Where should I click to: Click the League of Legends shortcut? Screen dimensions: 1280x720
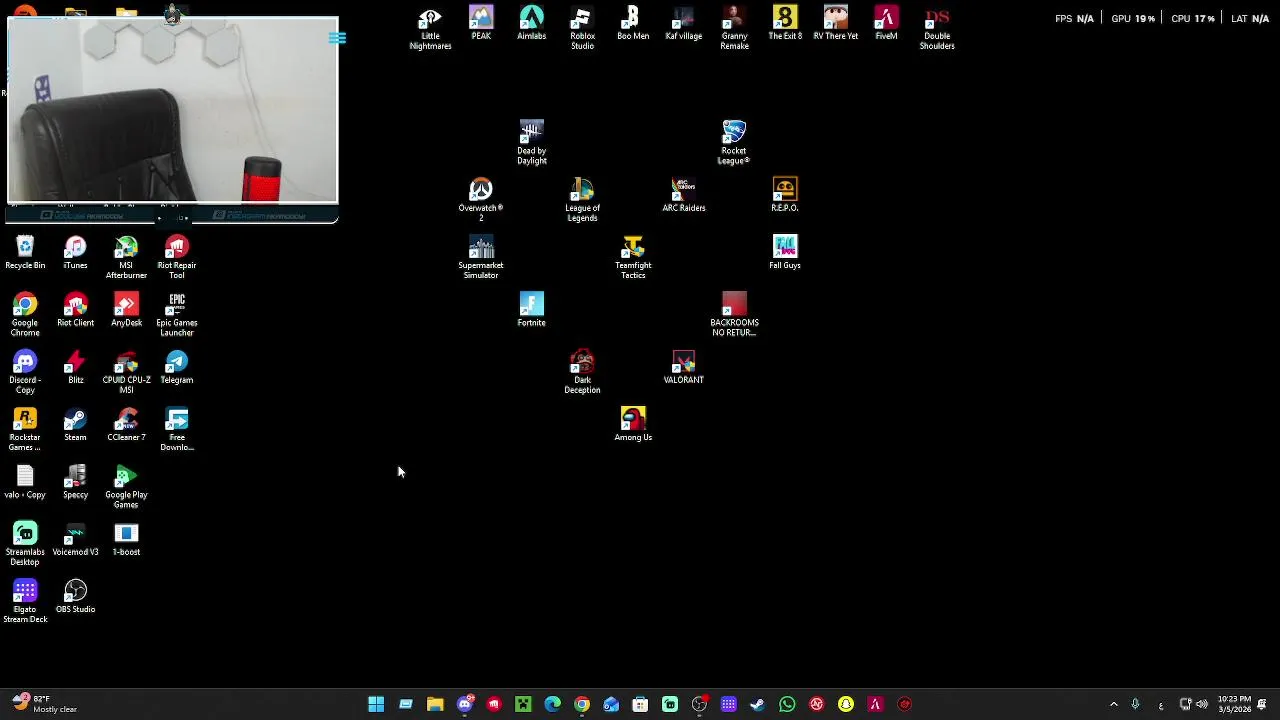[582, 200]
